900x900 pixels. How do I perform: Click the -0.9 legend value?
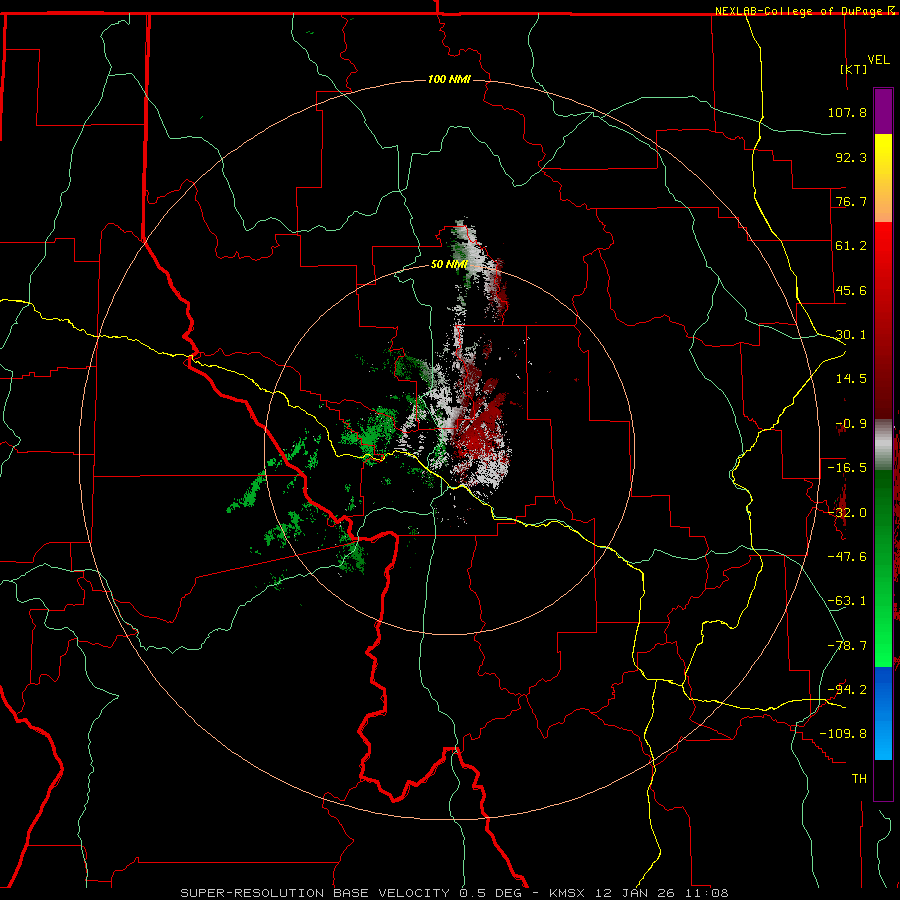(851, 424)
